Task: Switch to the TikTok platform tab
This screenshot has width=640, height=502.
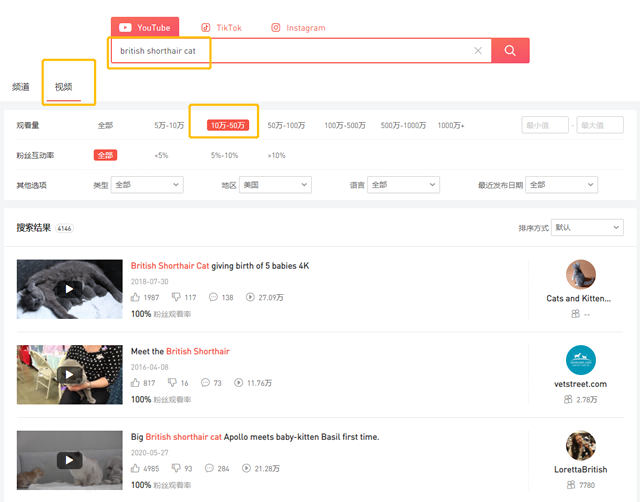Action: click(221, 28)
